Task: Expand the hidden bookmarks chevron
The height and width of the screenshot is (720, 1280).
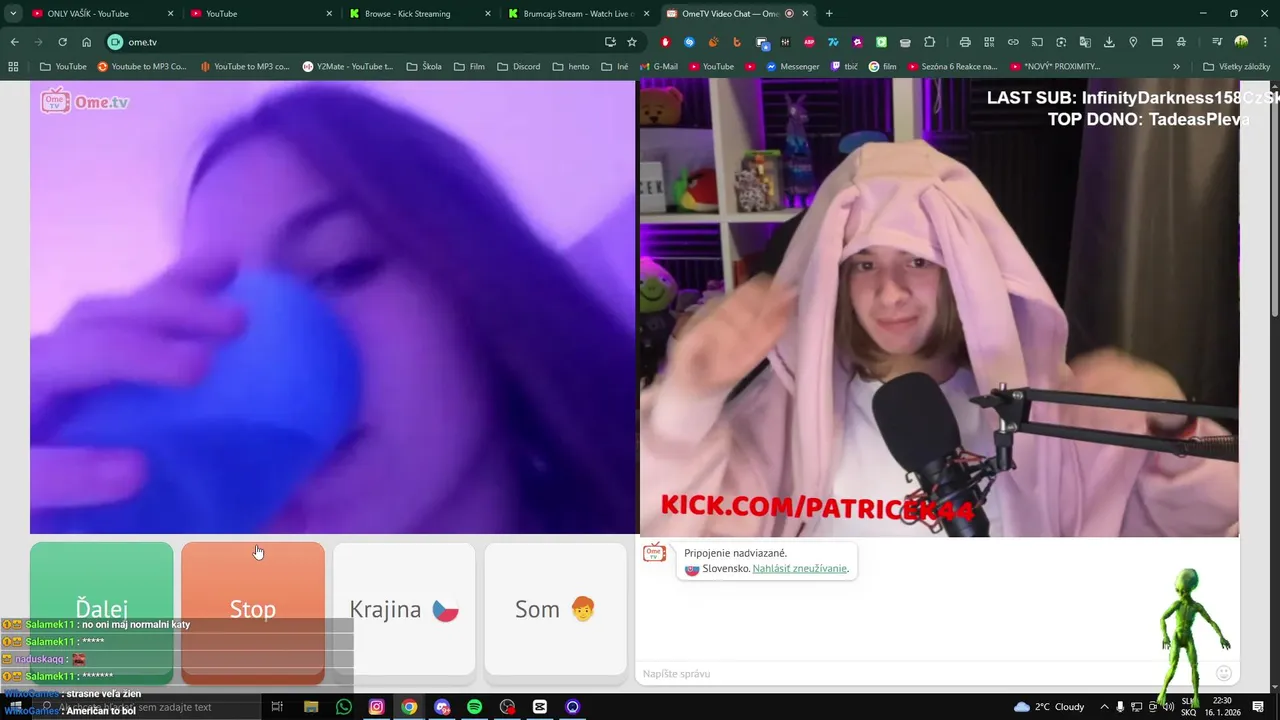Action: click(1176, 67)
